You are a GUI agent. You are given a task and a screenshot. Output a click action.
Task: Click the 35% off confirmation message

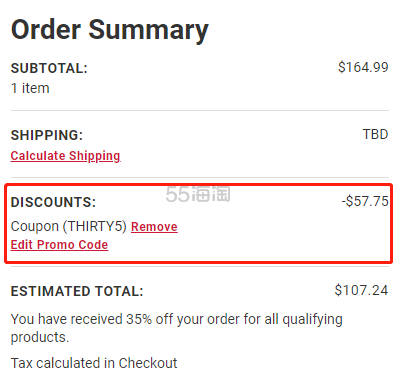(x=176, y=328)
